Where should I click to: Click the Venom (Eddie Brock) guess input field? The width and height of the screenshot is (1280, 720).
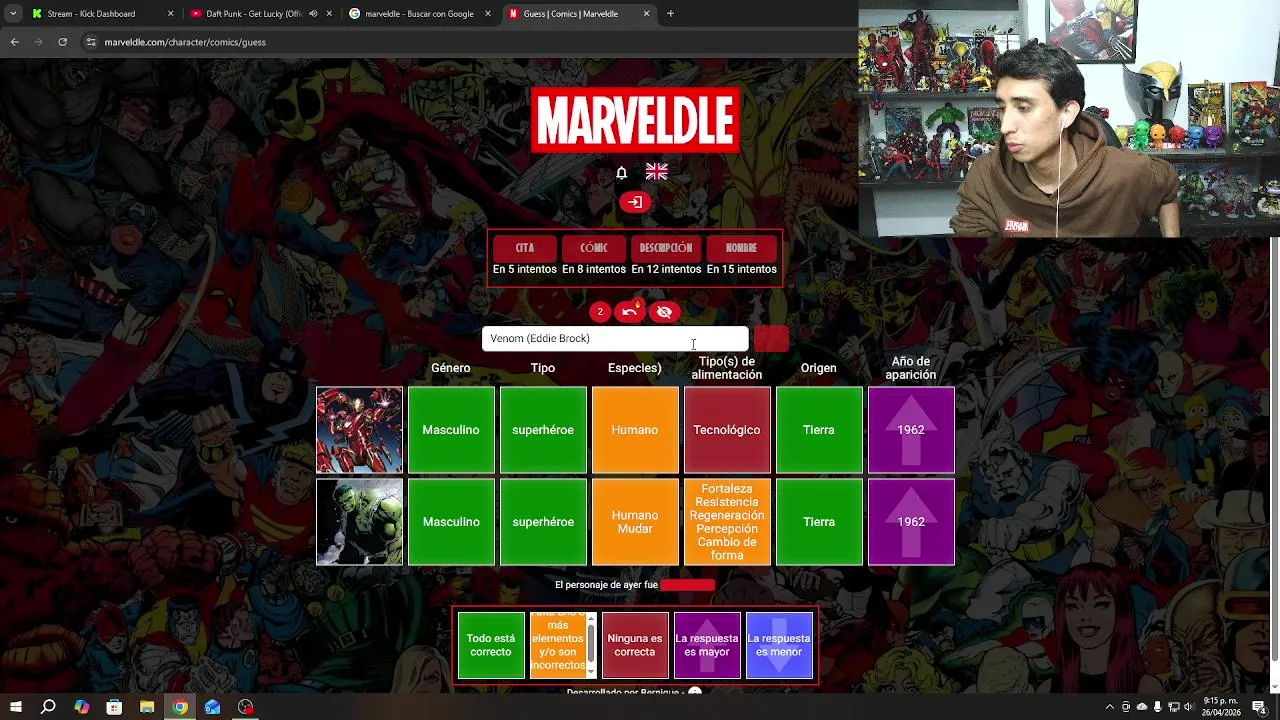[615, 339]
